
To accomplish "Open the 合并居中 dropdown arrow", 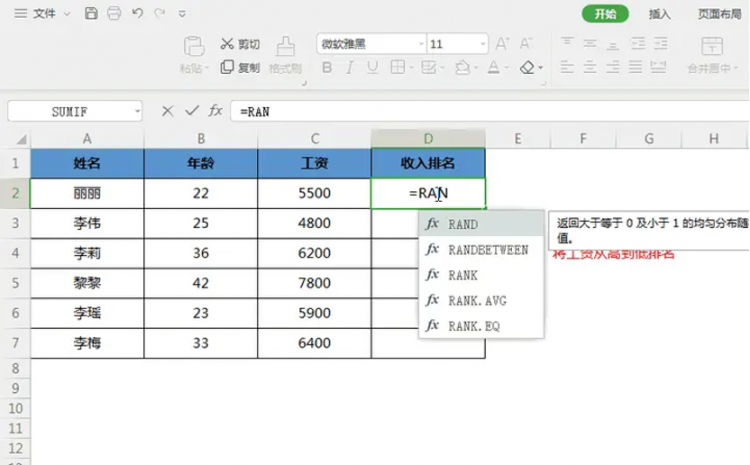I will [x=736, y=68].
